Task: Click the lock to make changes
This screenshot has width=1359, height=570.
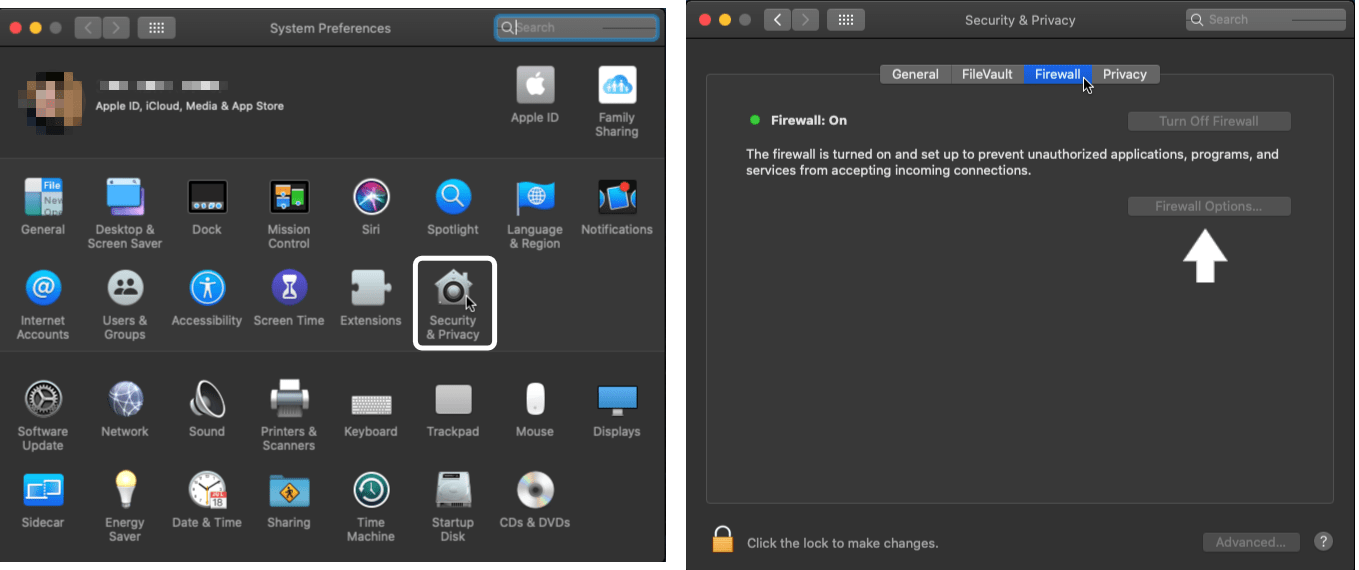Action: coord(722,540)
